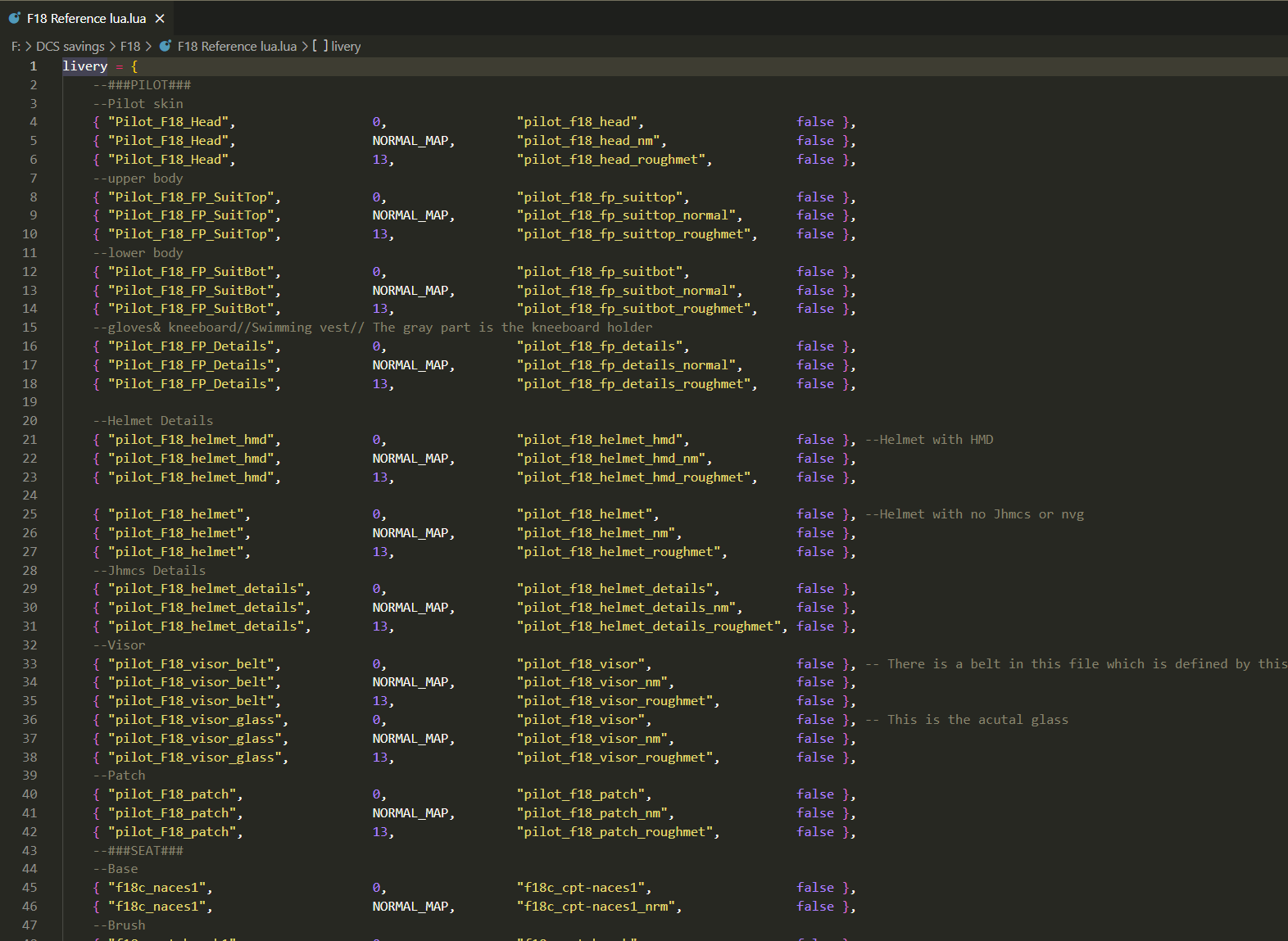
Task: Click line number 47 in the gutter
Action: point(29,925)
